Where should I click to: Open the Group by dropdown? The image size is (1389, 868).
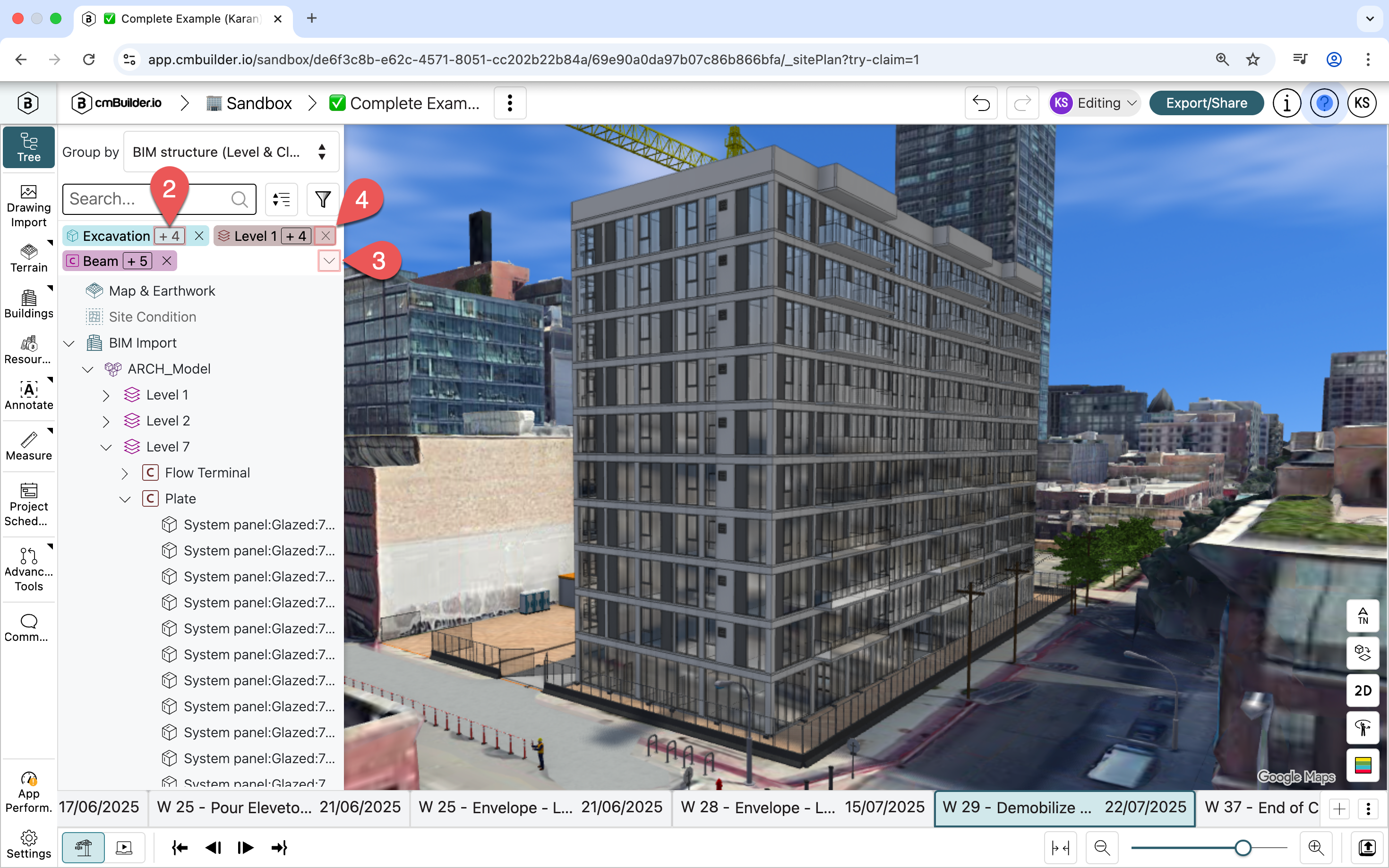tap(231, 152)
